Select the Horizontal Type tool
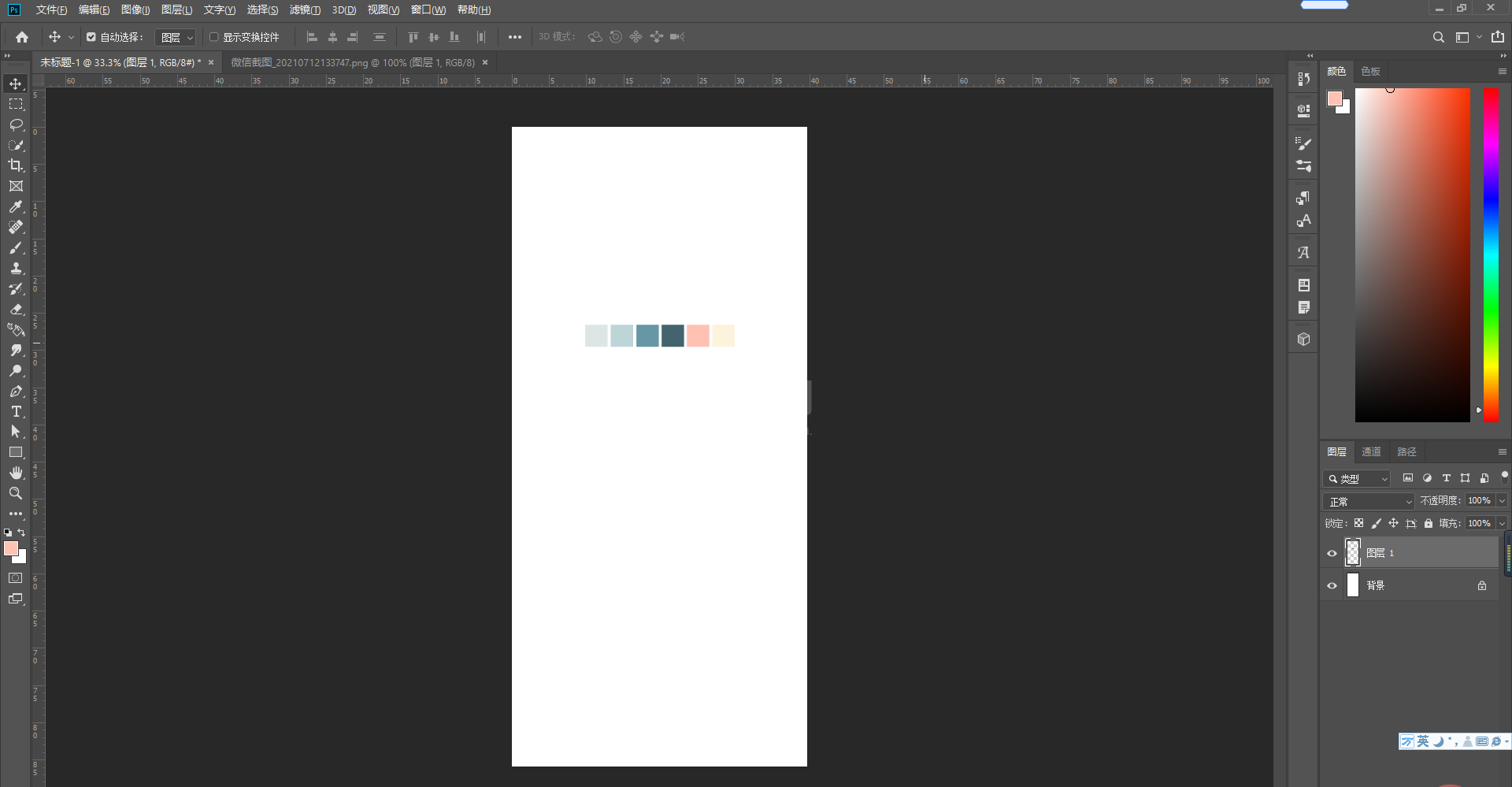The height and width of the screenshot is (787, 1512). pos(16,411)
